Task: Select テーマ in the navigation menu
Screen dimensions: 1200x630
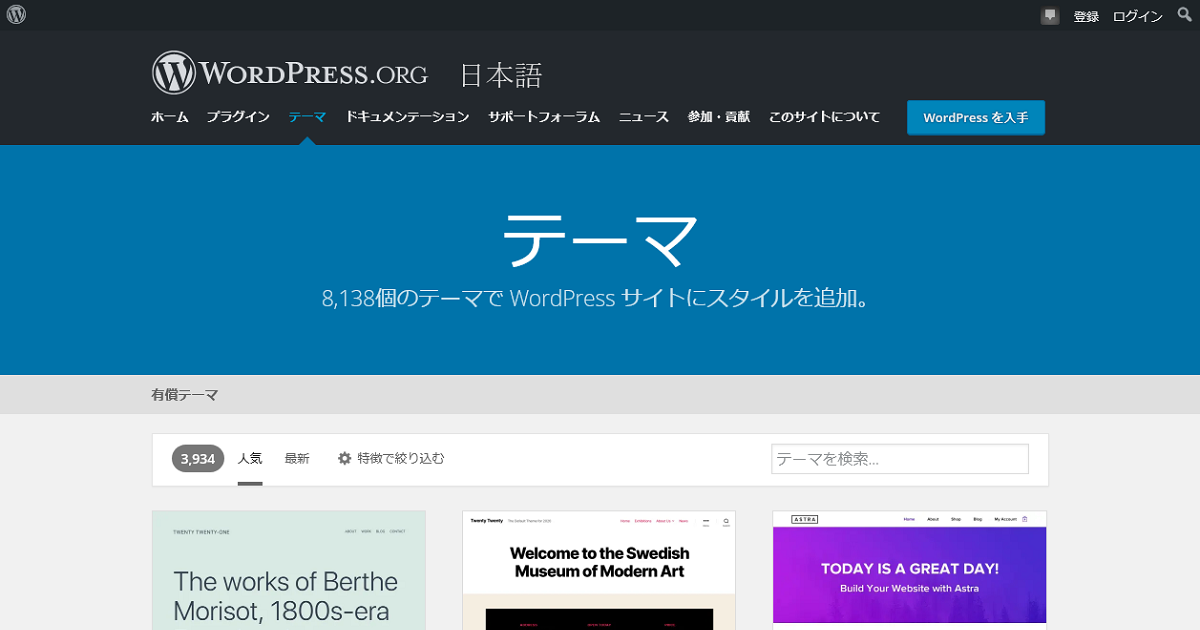Action: 307,117
